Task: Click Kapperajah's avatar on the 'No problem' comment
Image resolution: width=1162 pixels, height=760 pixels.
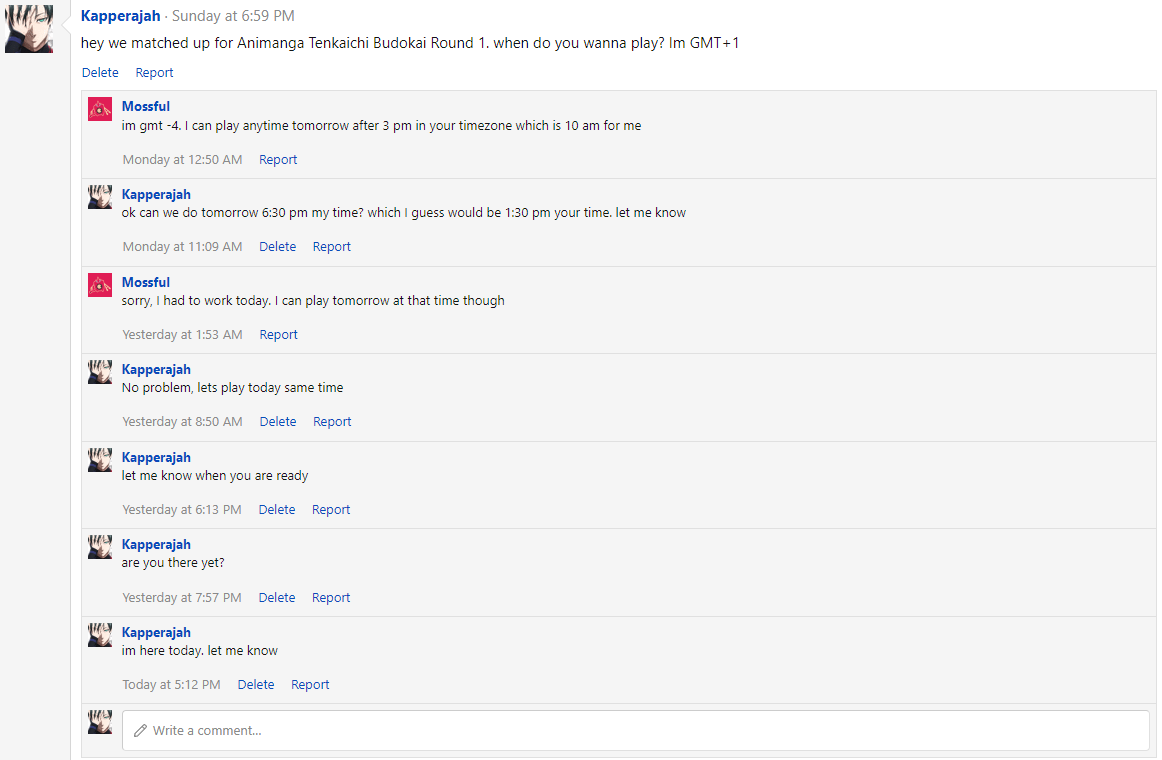Action: pos(100,372)
